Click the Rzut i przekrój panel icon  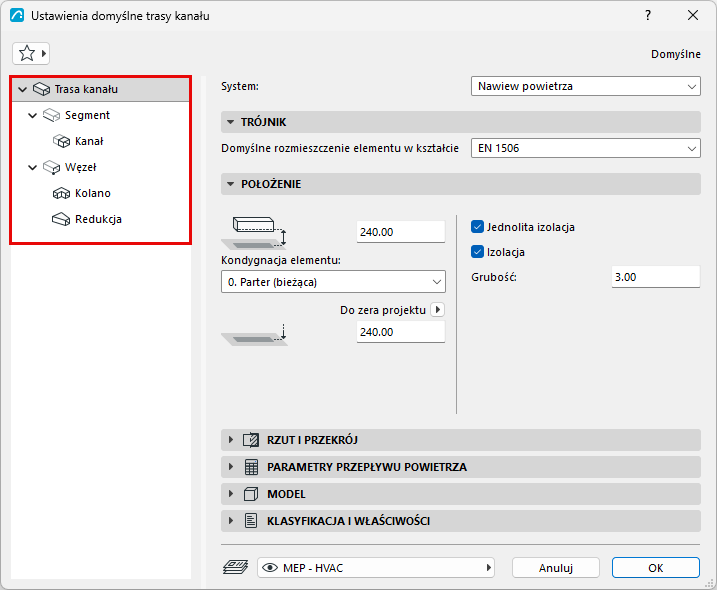251,440
